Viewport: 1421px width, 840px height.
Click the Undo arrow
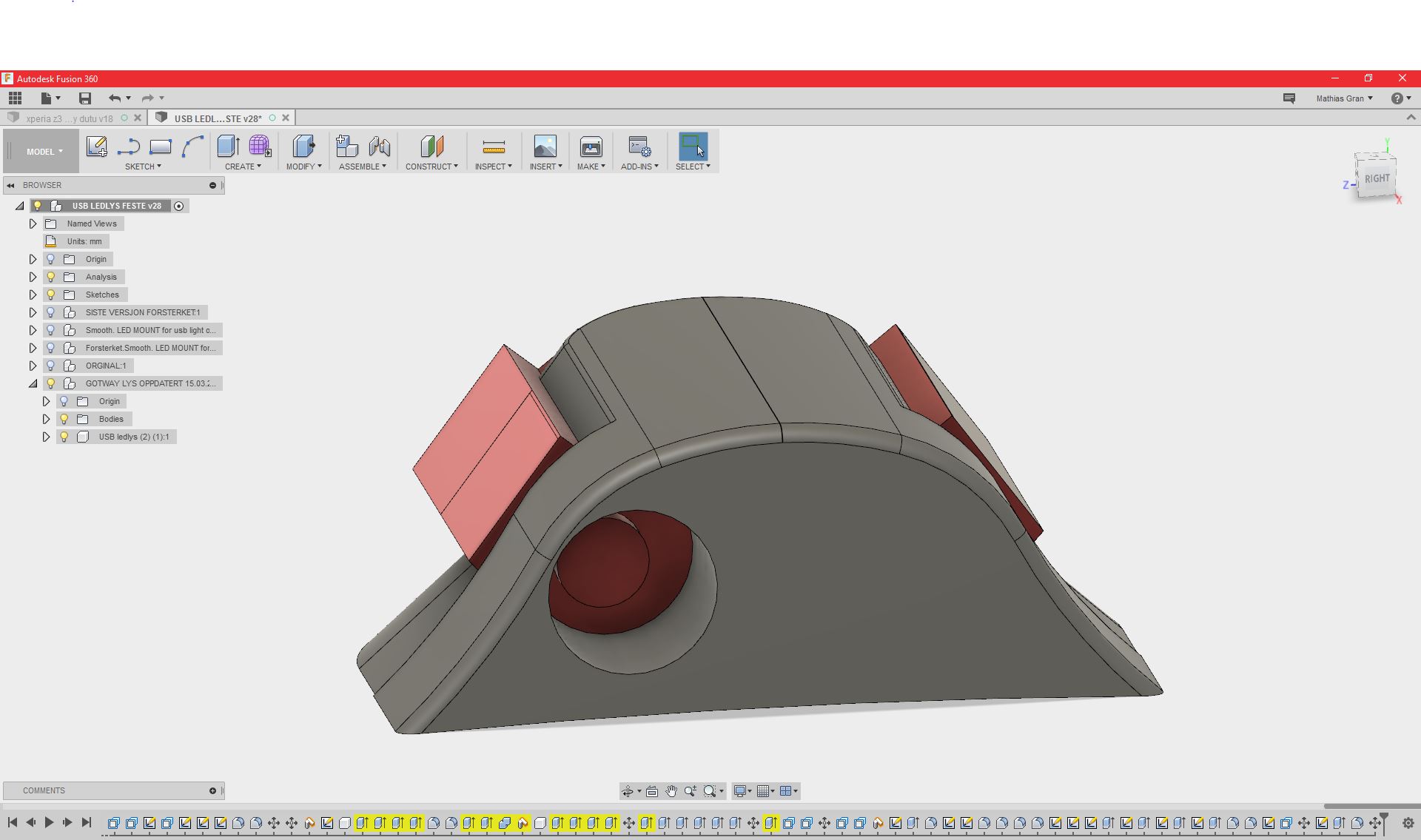[x=115, y=98]
